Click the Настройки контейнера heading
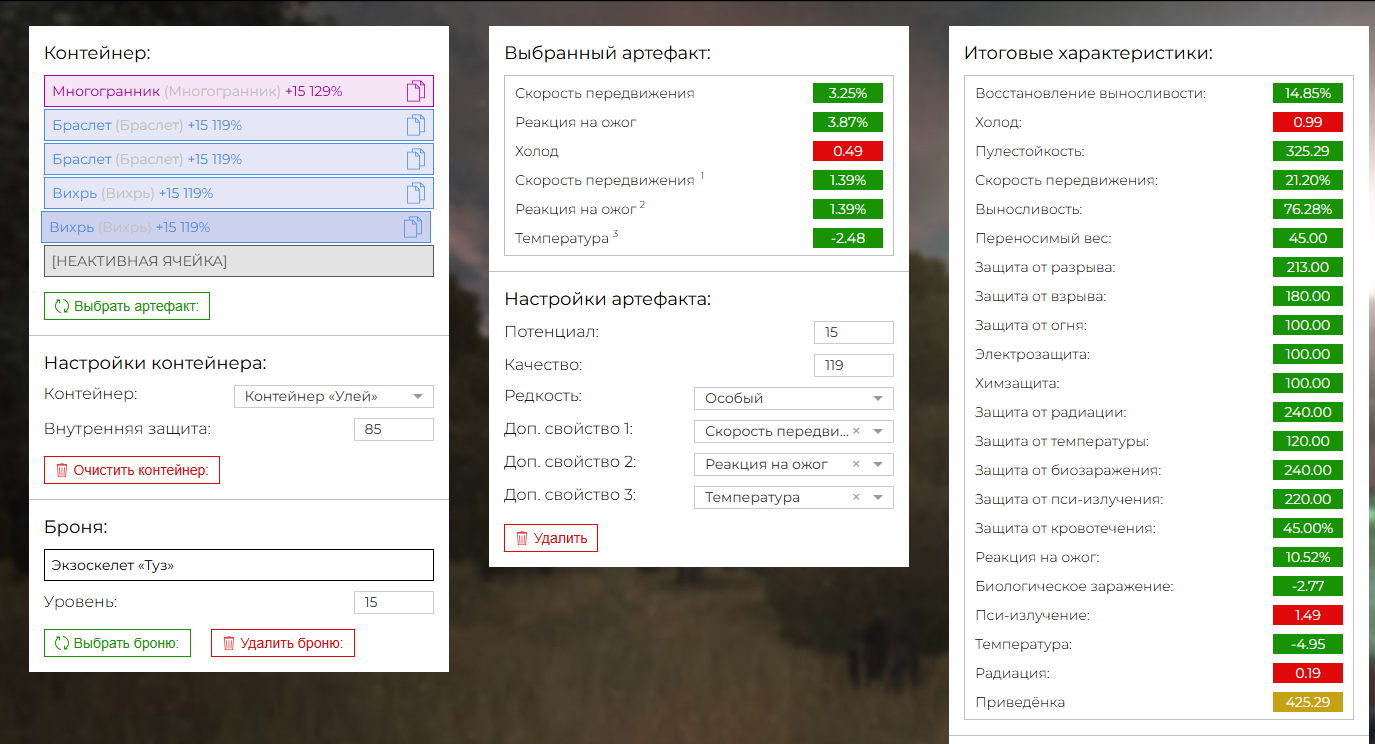 coord(155,363)
